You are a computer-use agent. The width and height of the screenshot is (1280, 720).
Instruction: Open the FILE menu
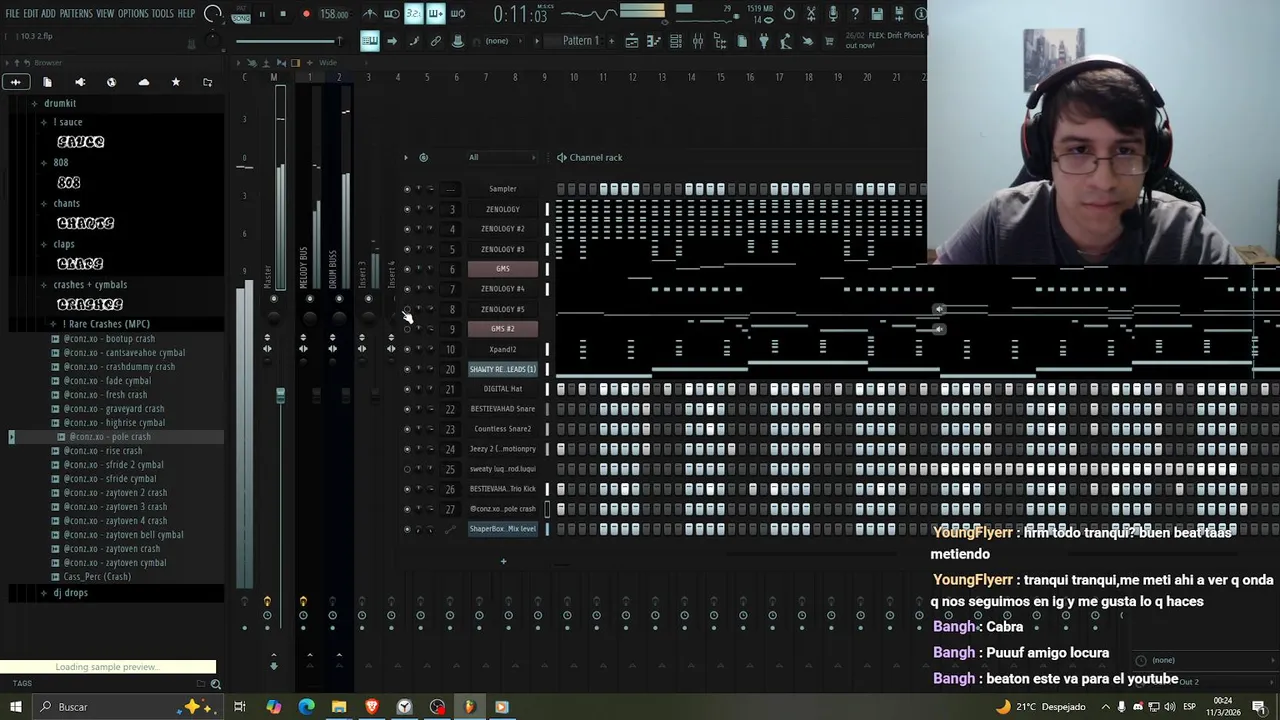(x=12, y=14)
